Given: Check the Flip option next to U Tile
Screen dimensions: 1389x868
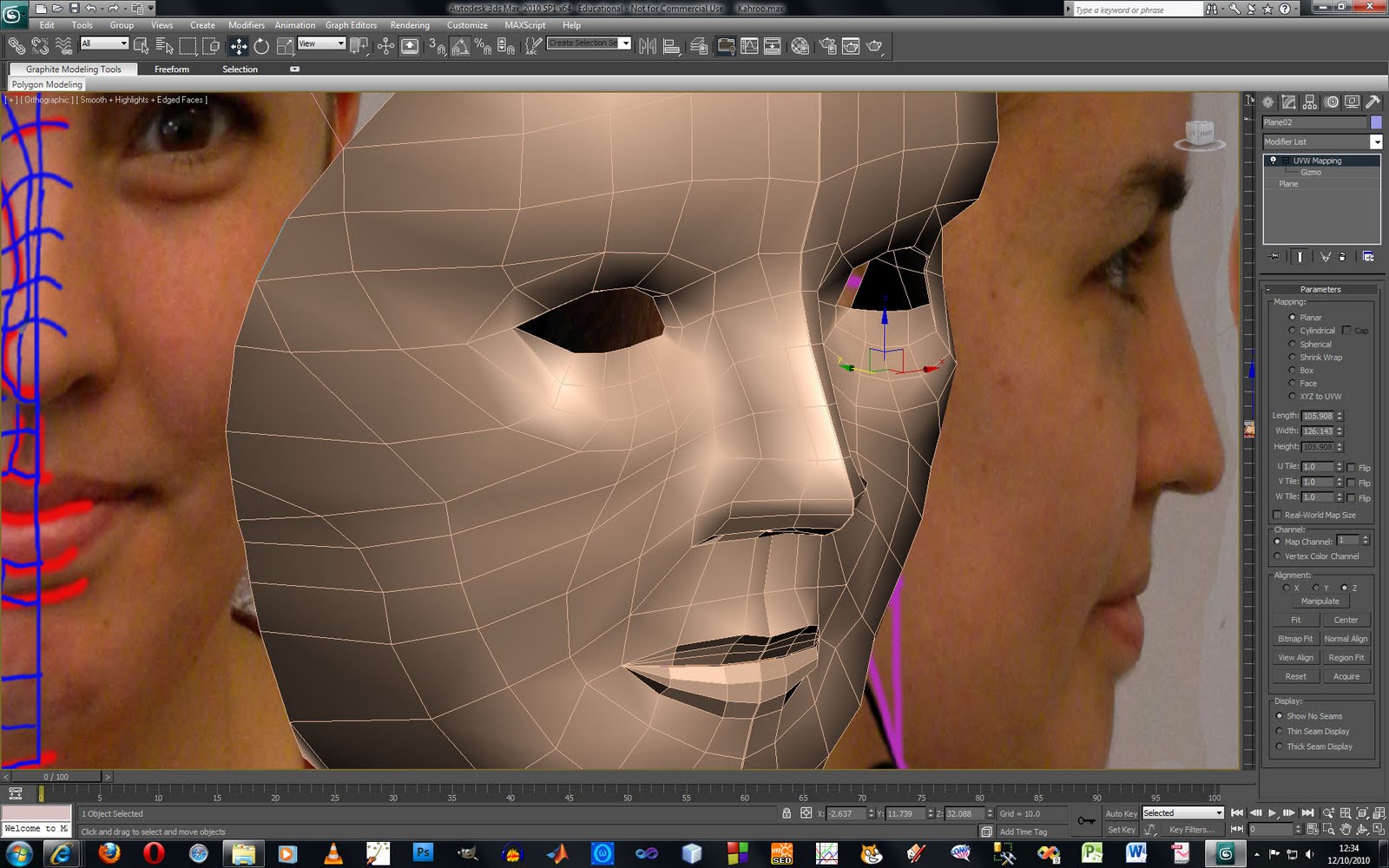Looking at the screenshot, I should [x=1352, y=467].
